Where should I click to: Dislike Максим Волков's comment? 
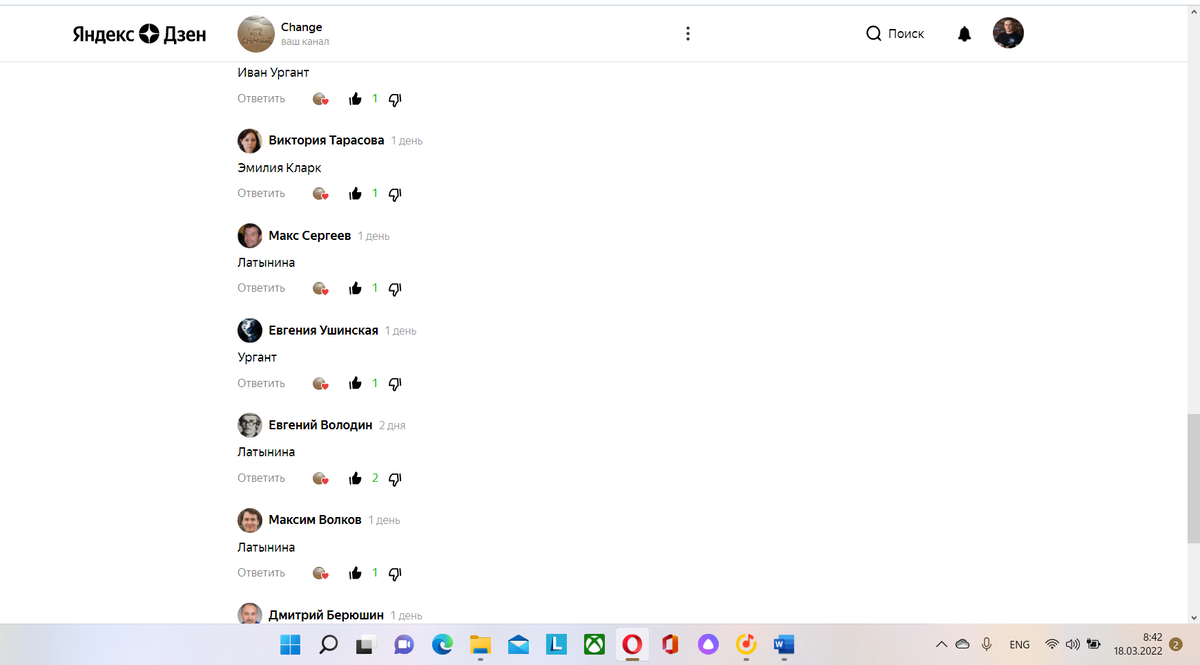click(x=395, y=573)
